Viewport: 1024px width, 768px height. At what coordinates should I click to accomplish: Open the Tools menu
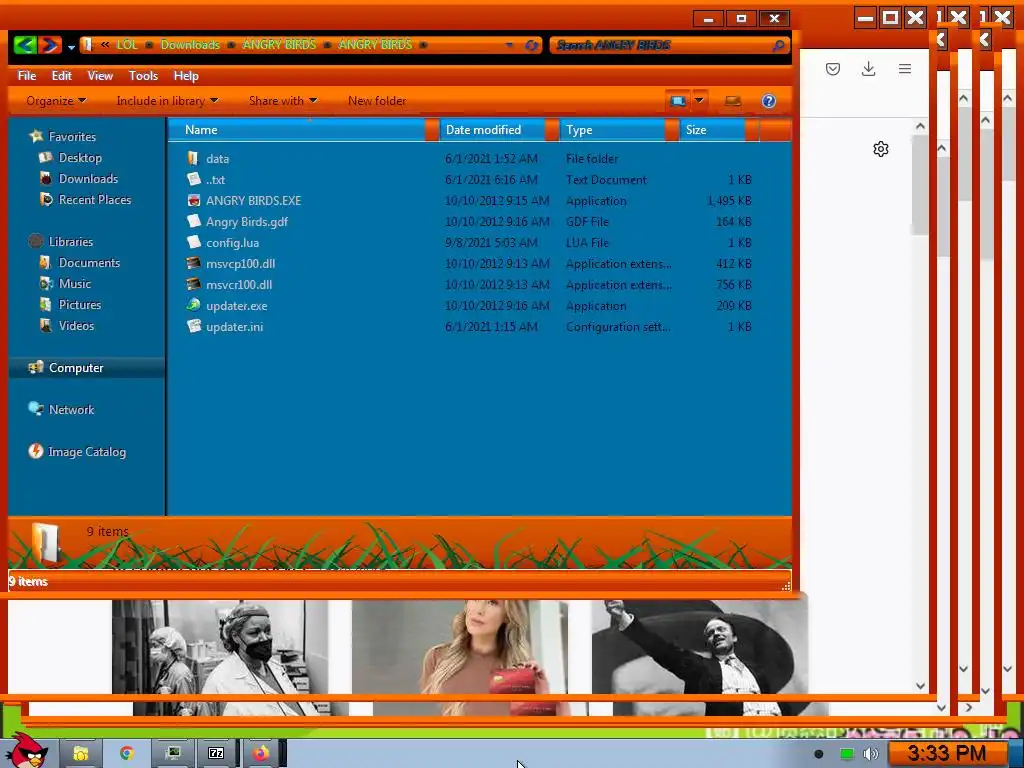pyautogui.click(x=143, y=76)
